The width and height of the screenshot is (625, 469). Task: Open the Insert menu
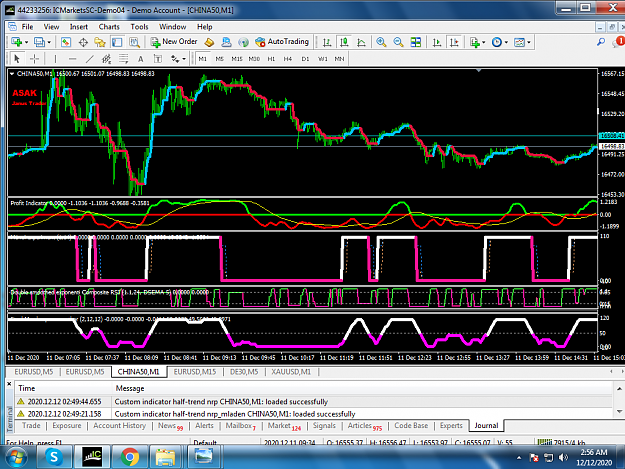click(x=79, y=27)
